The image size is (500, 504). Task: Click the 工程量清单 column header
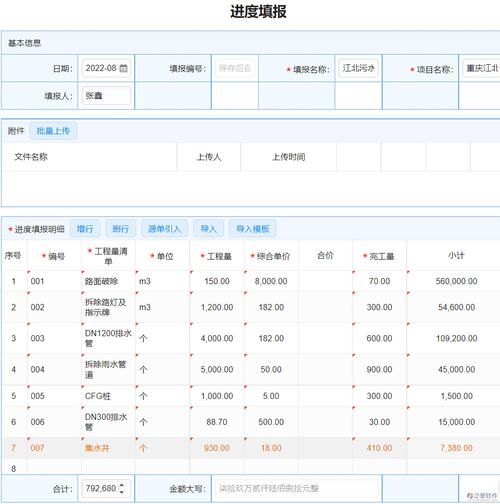(x=108, y=256)
